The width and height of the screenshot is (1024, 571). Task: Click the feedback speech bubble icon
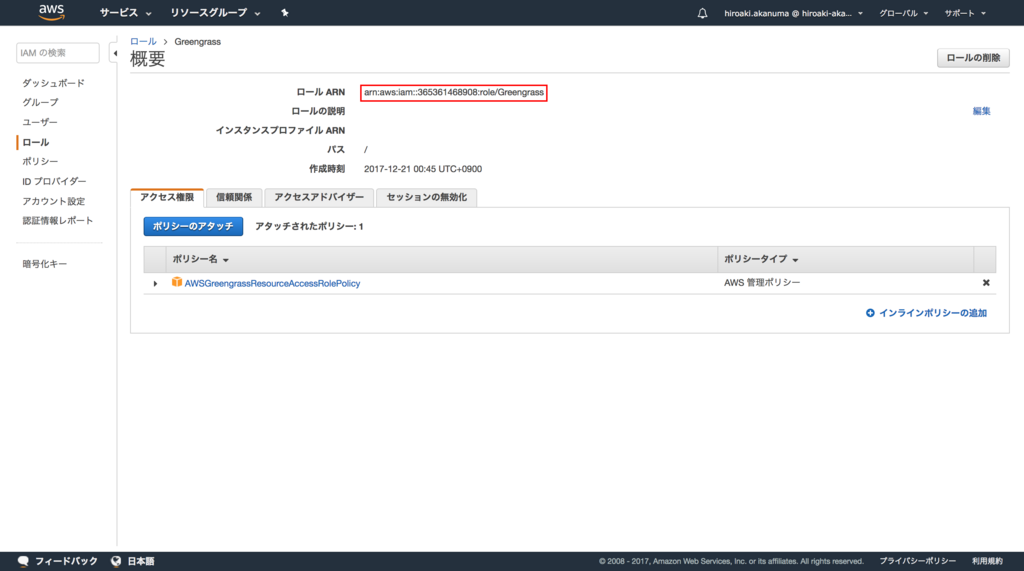[x=24, y=561]
